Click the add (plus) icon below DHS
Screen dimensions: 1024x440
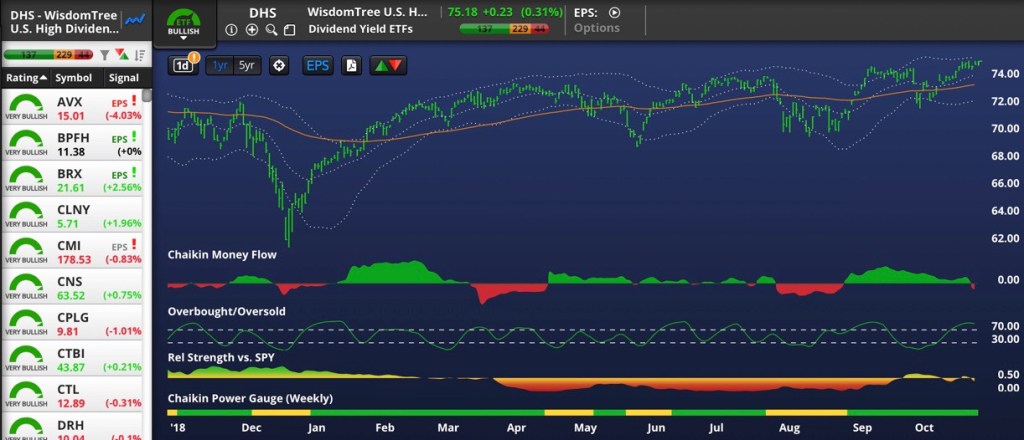coord(251,30)
